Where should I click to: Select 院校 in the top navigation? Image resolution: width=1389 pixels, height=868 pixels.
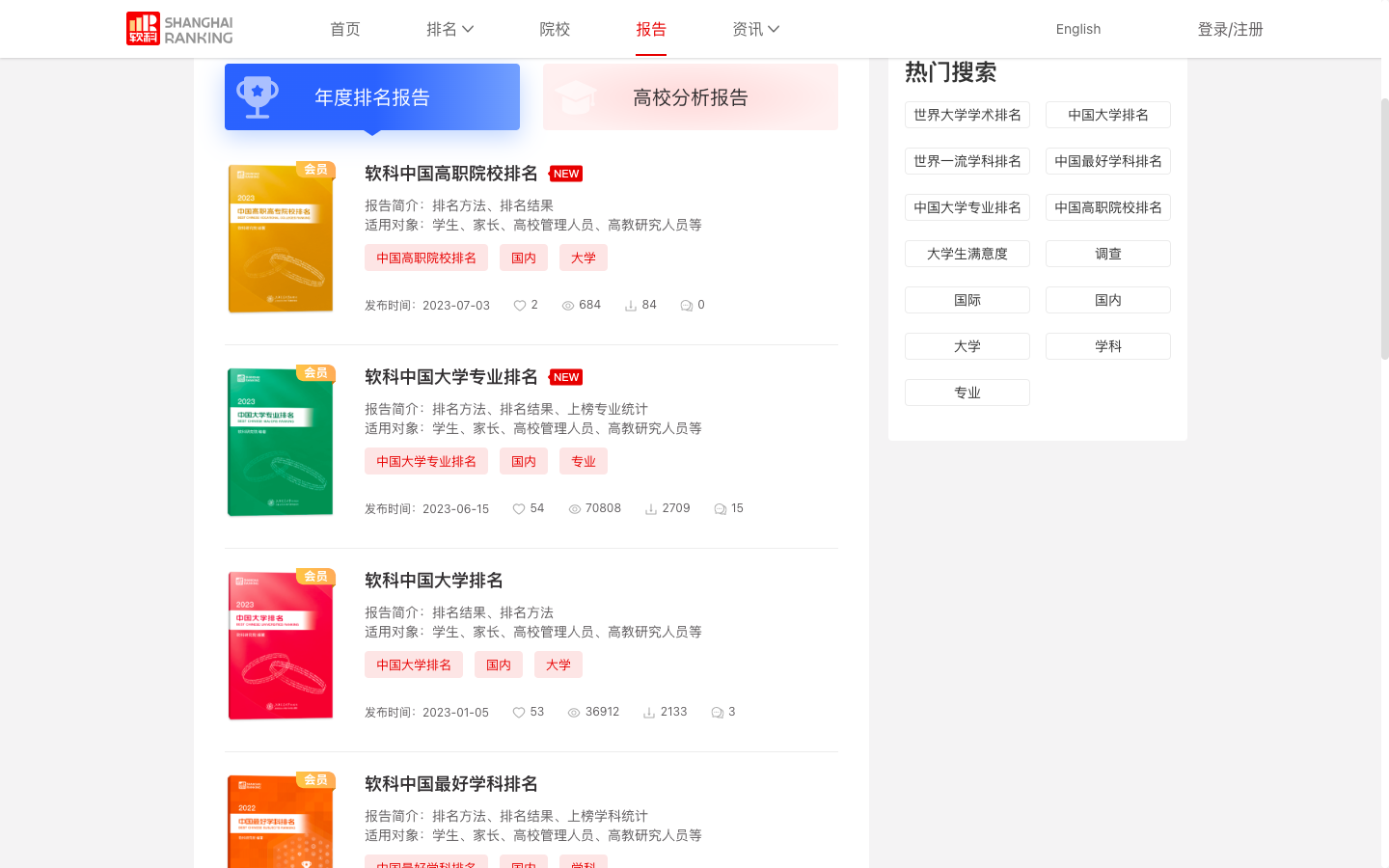coord(555,29)
